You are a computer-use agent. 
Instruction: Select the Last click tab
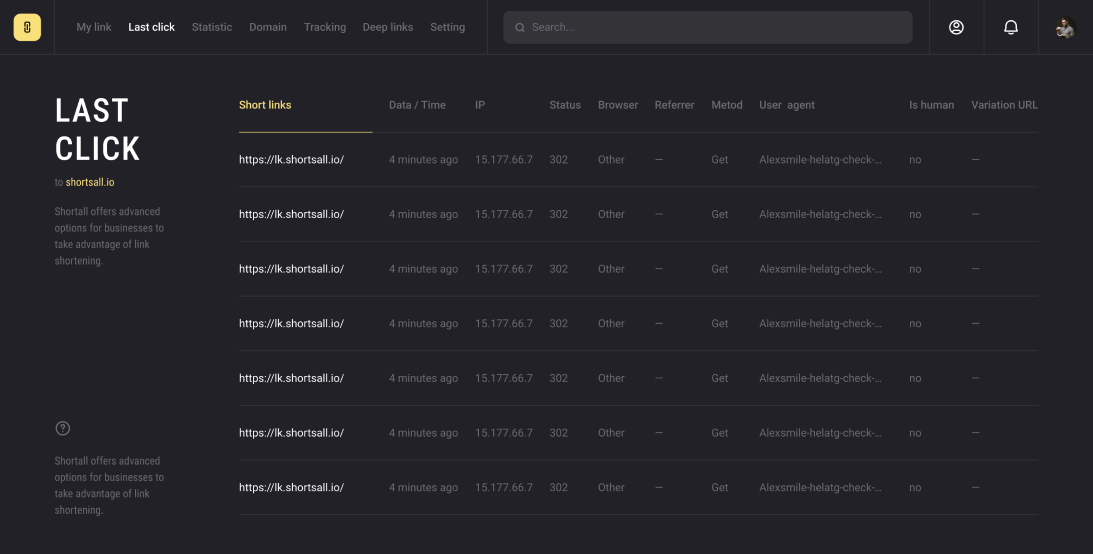tap(151, 27)
